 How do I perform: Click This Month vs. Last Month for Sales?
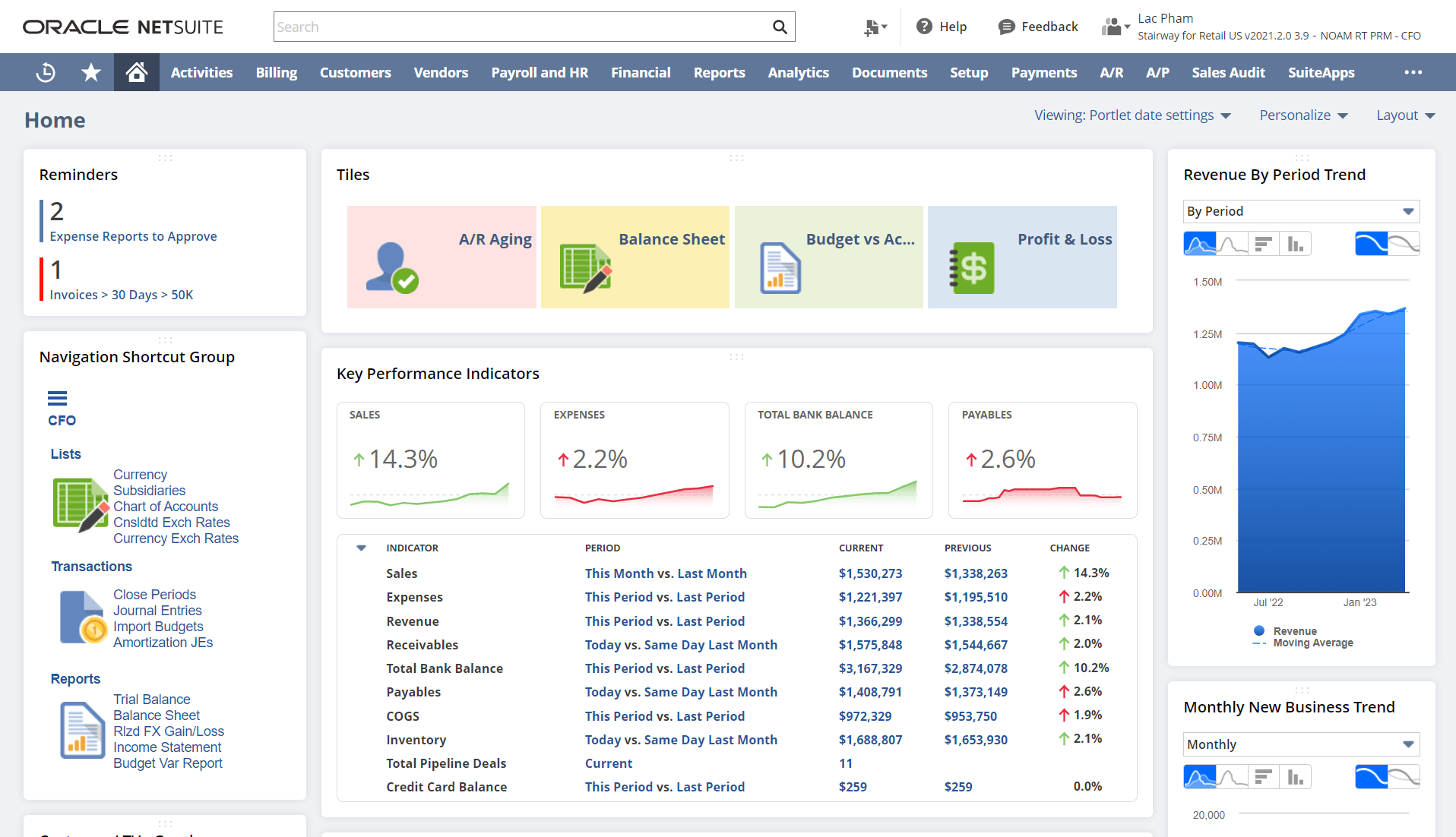click(666, 573)
